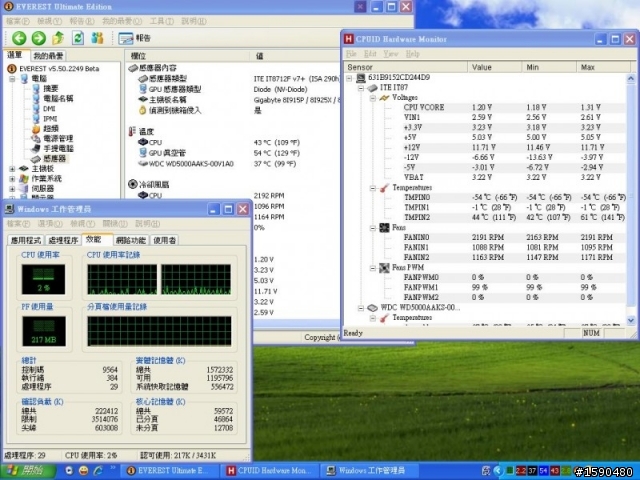Screen dimensions: 640x480
Task: Go forward with the green right arrow in EVEREST
Action: [x=39, y=38]
